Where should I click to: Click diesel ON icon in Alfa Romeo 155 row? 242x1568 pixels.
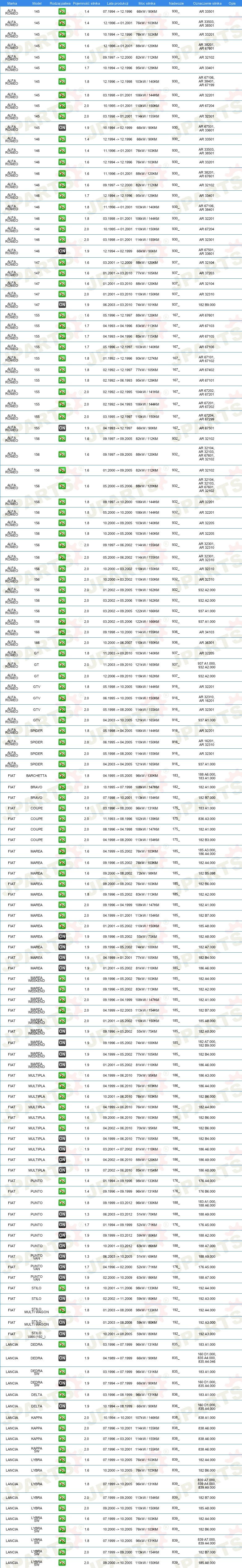(62, 428)
